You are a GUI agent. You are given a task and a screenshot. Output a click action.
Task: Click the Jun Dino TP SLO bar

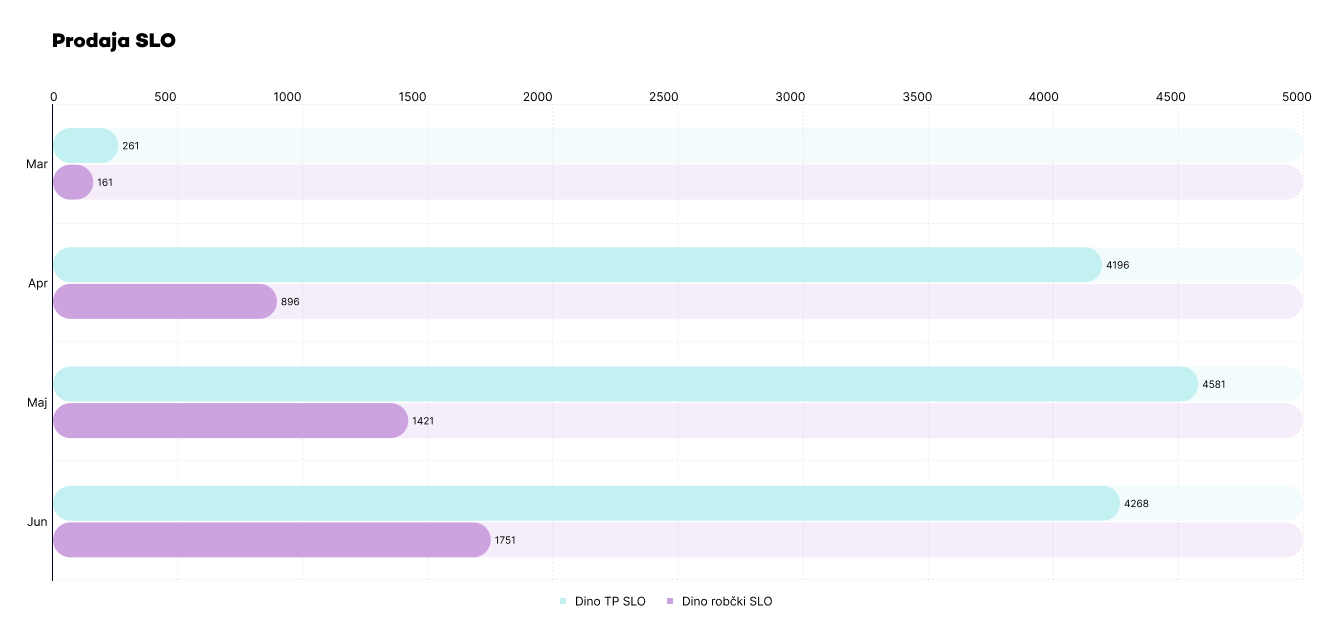pyautogui.click(x=586, y=503)
